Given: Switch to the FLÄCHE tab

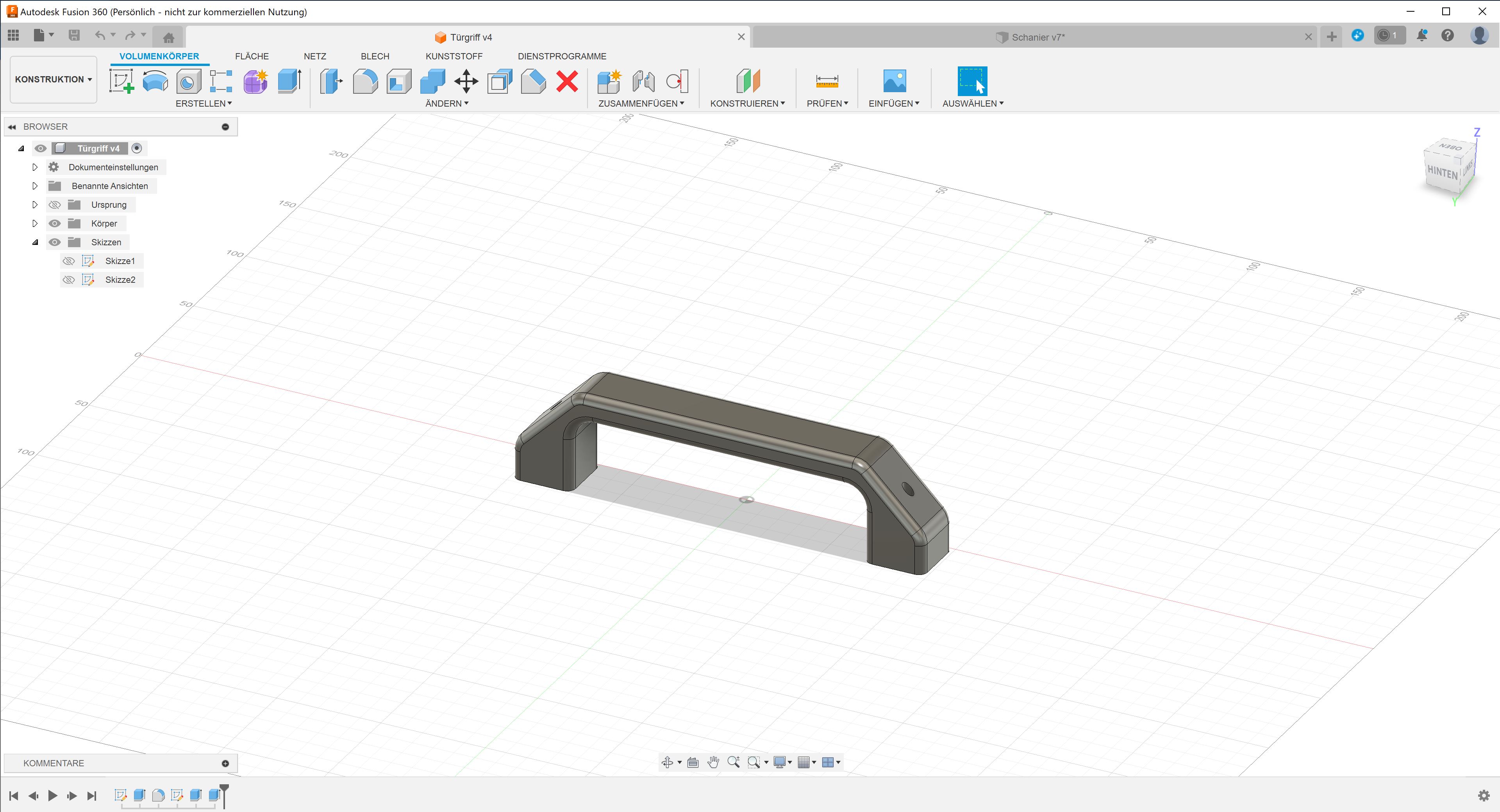Looking at the screenshot, I should click(x=252, y=56).
